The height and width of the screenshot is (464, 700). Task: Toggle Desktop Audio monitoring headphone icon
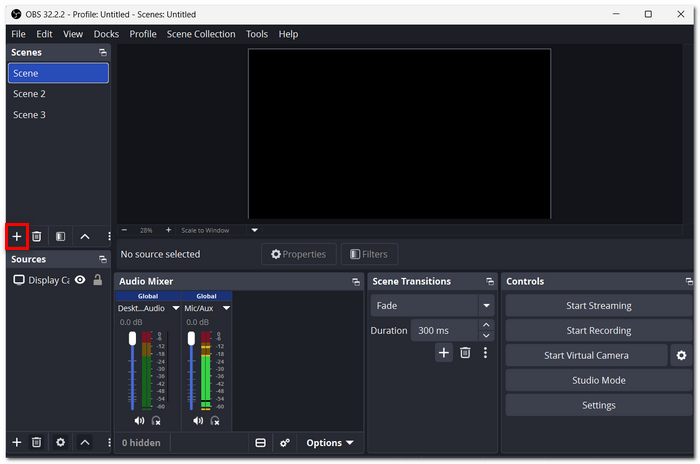coord(156,421)
